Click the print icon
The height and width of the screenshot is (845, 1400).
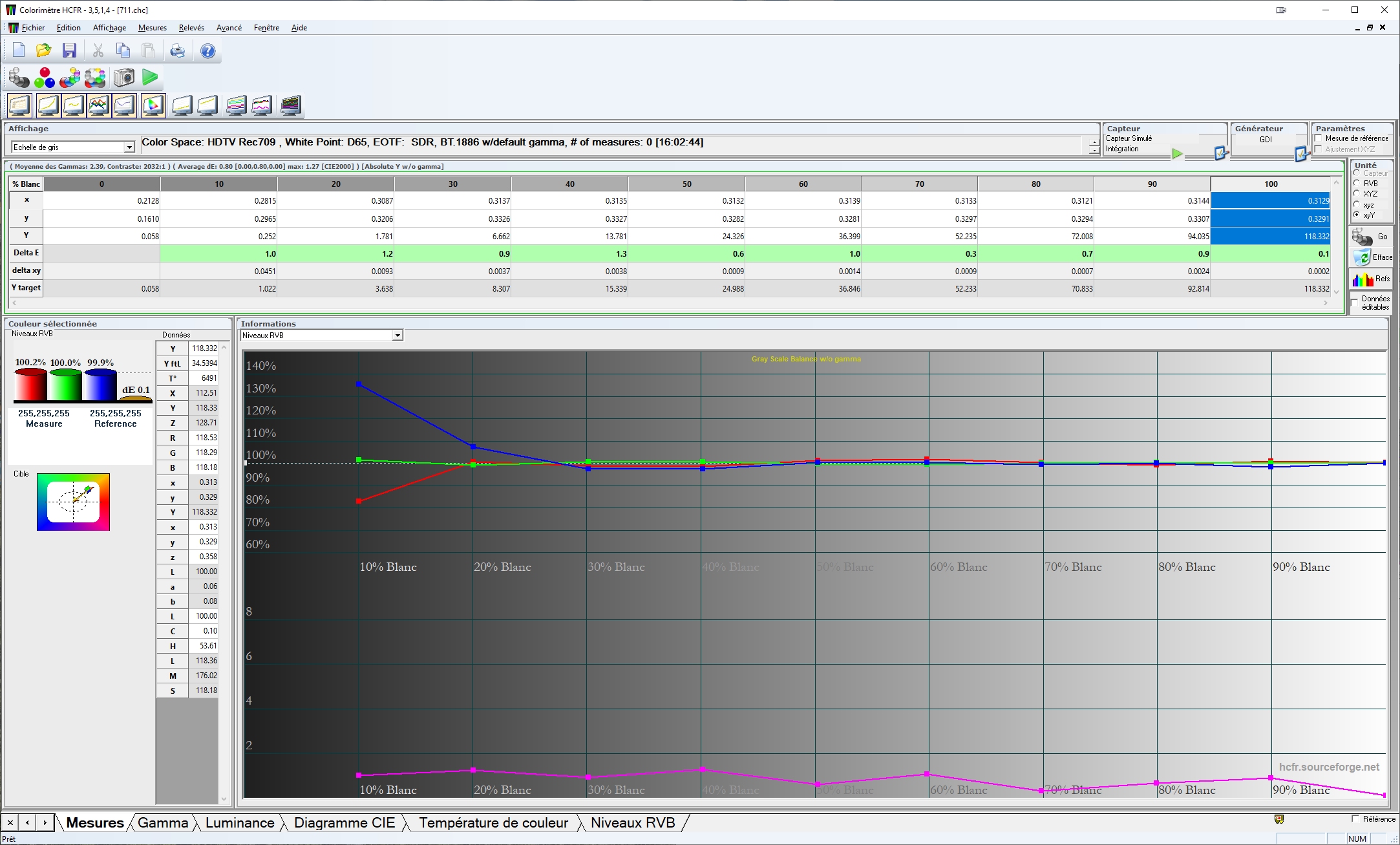coord(177,50)
